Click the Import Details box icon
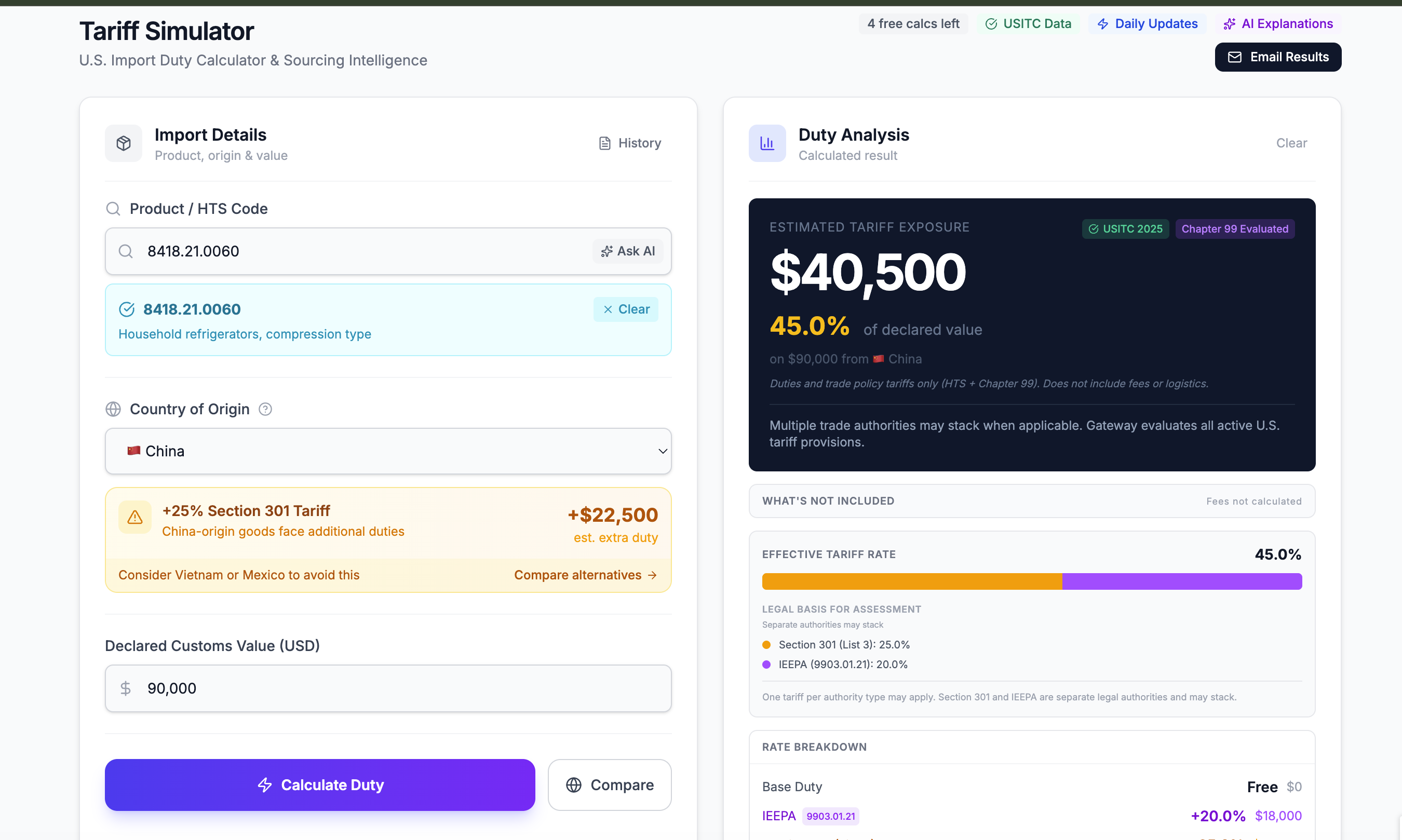 (124, 143)
